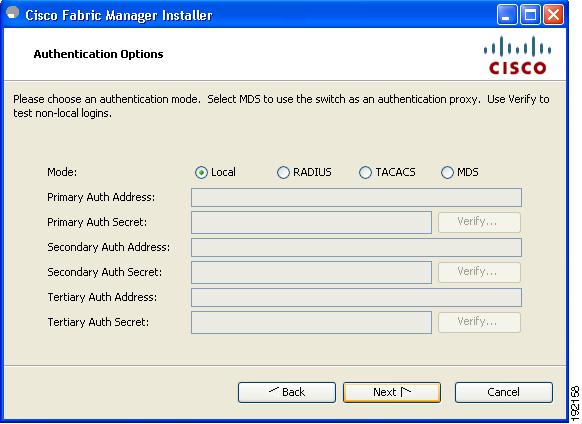
Task: Click the authentication mode instruction text
Action: (281, 106)
